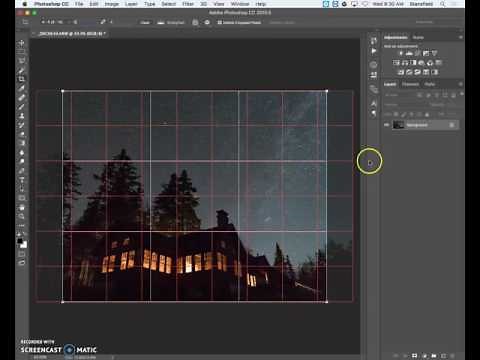Toggle lock transparent pixels

coord(396,114)
